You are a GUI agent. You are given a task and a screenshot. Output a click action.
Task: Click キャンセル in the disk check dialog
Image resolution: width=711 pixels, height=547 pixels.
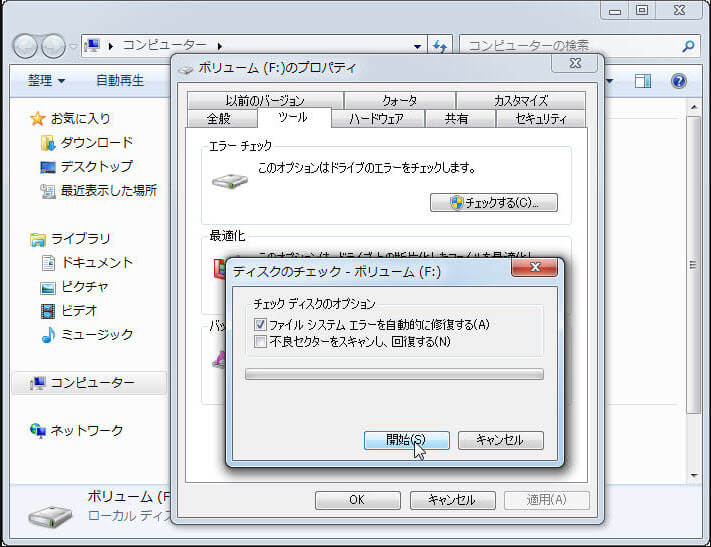(500, 440)
